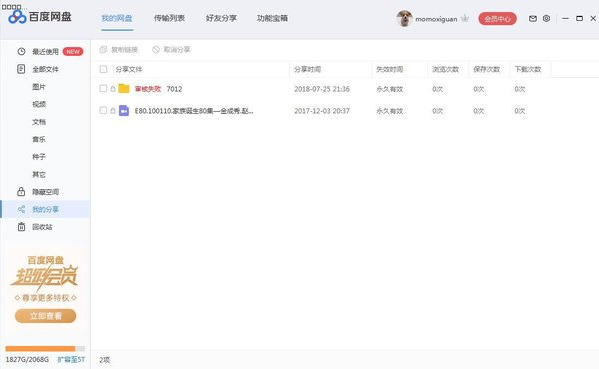Click the 回收站 trash bin icon
599x369 pixels.
(x=21, y=227)
